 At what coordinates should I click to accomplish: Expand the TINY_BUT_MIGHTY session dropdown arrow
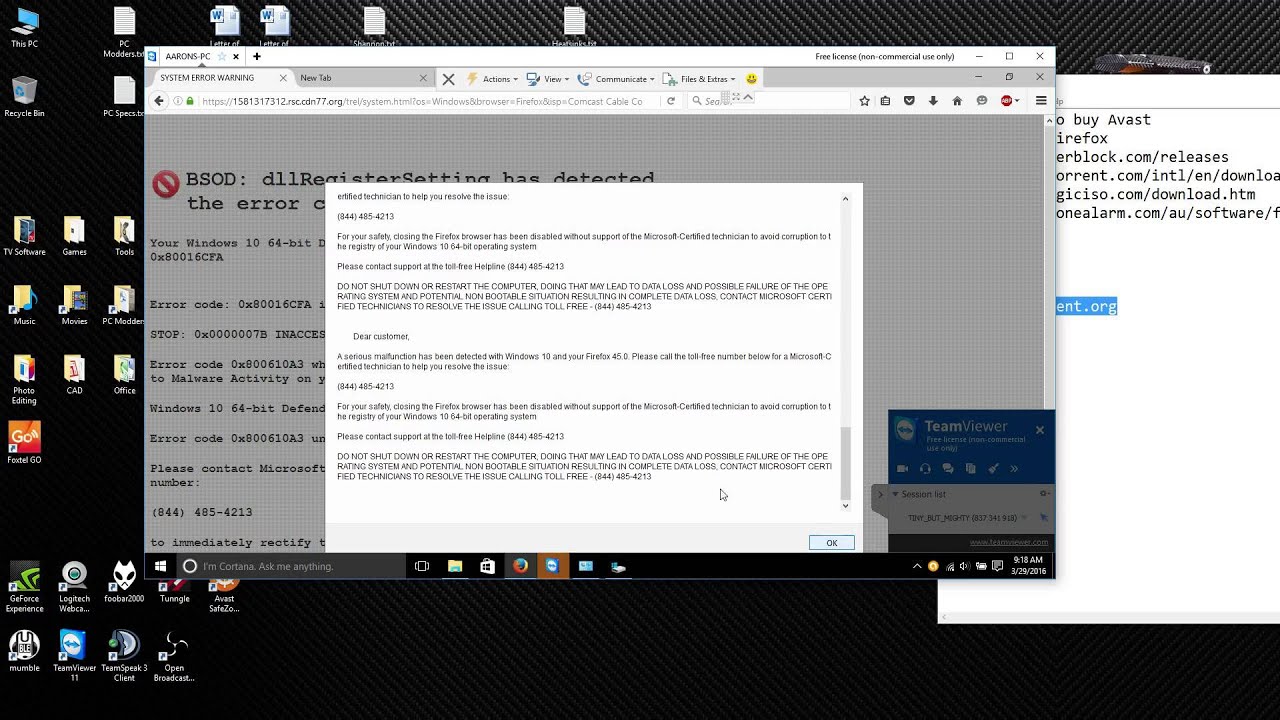(1025, 518)
